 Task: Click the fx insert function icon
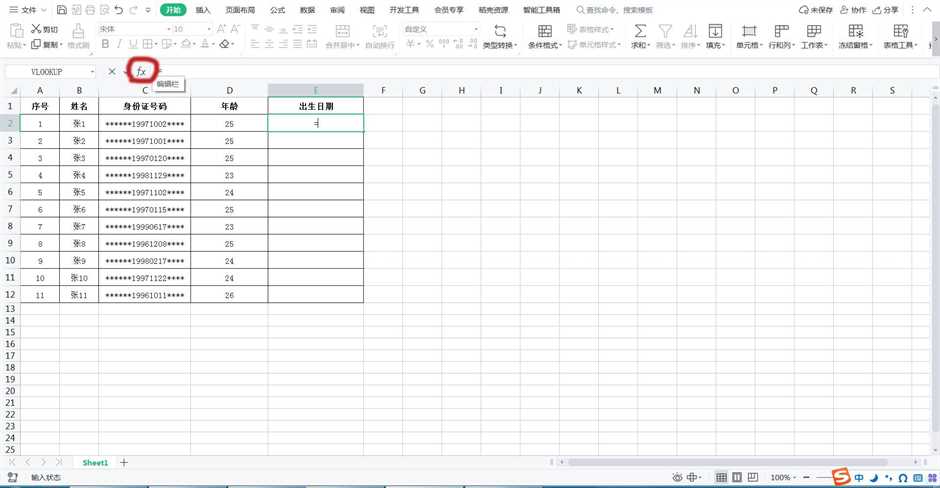click(x=141, y=72)
